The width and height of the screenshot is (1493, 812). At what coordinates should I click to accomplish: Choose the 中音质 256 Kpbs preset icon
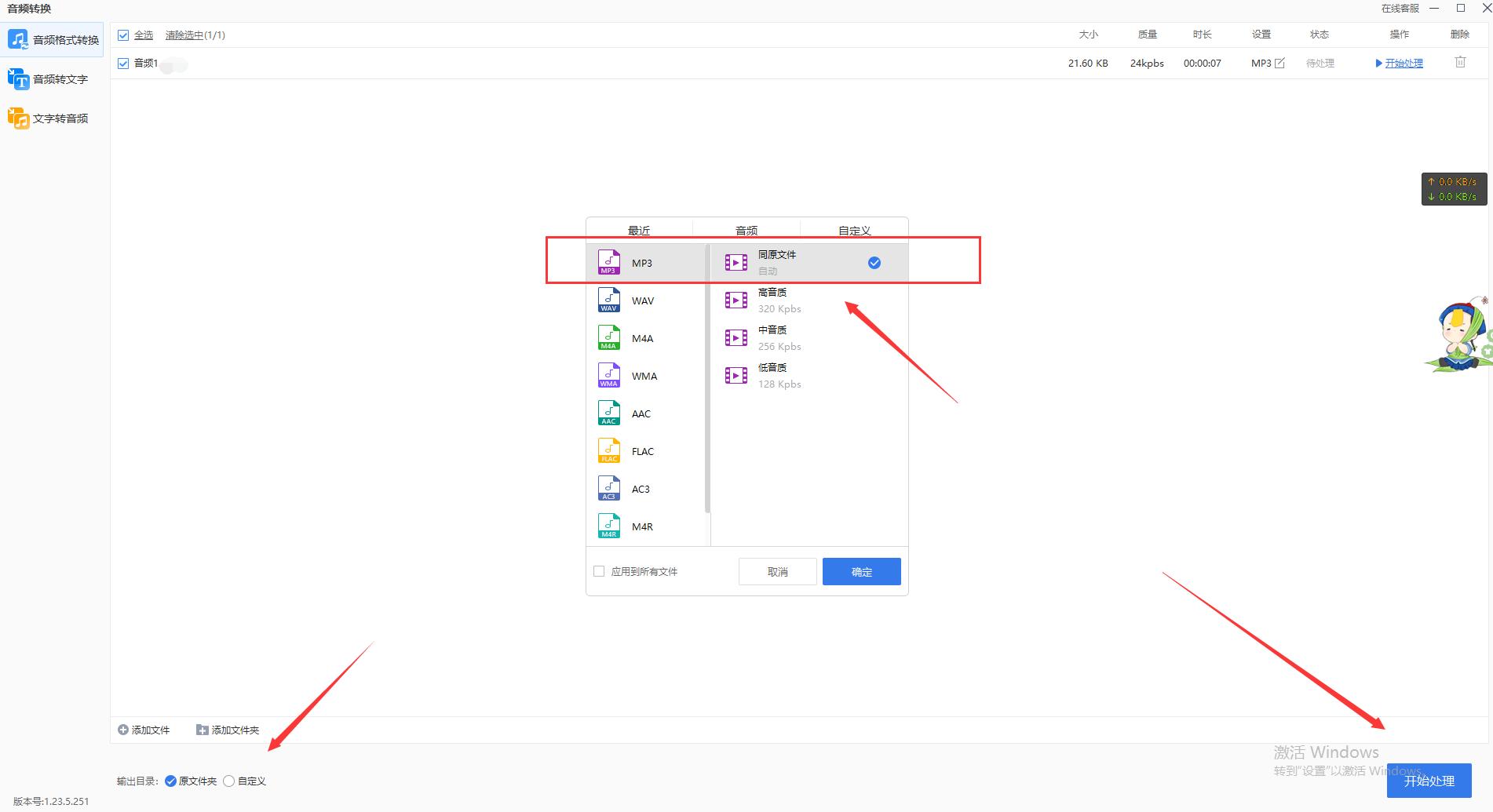pos(736,338)
